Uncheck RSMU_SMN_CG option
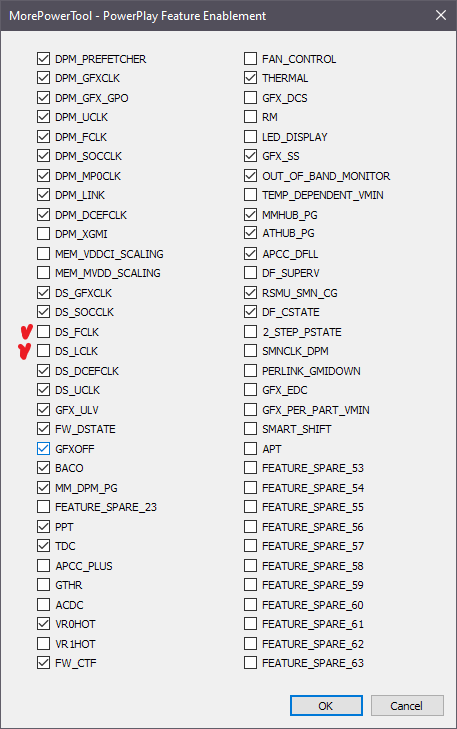 (x=251, y=293)
